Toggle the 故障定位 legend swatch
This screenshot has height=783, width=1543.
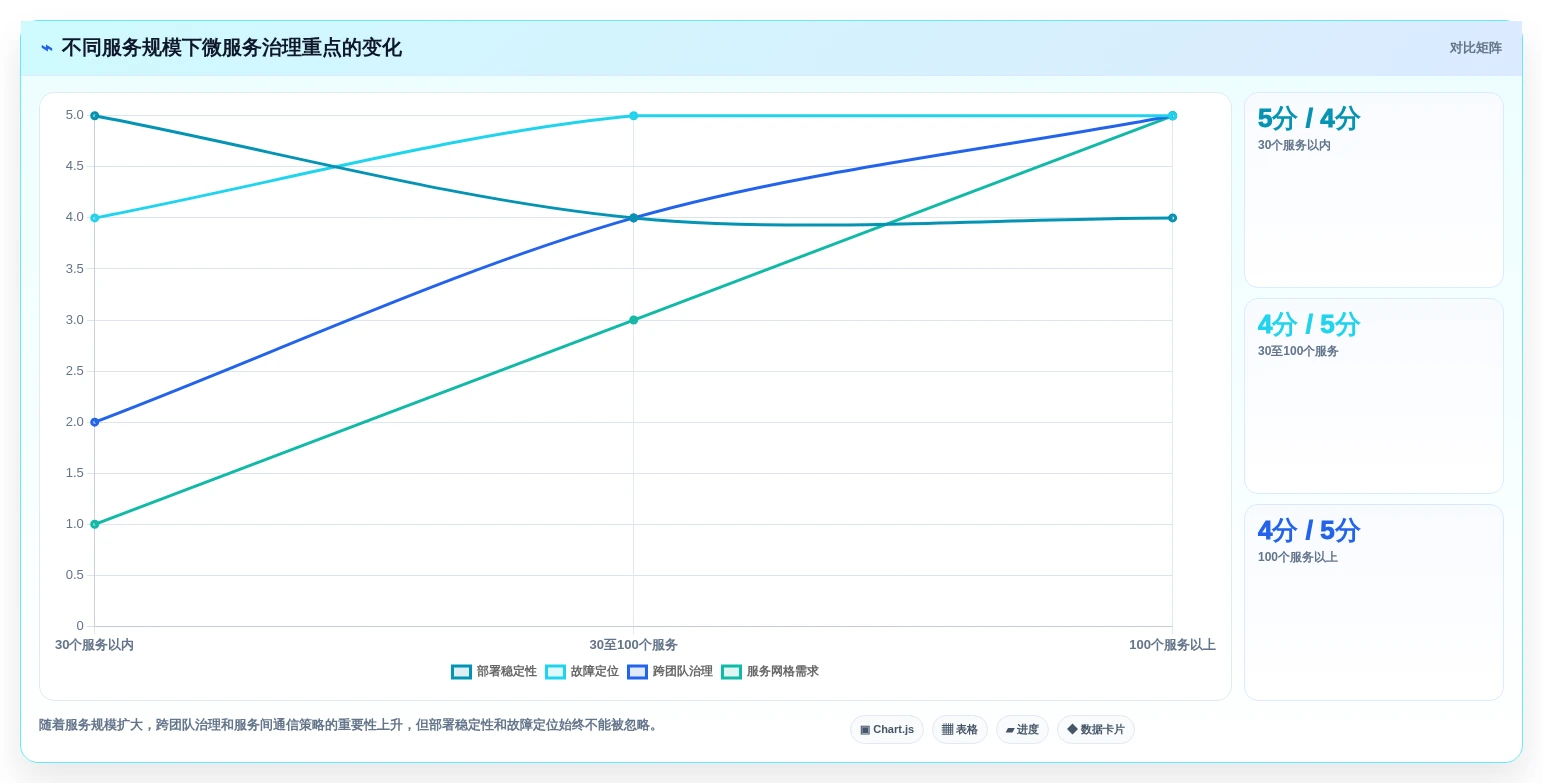pyautogui.click(x=555, y=672)
